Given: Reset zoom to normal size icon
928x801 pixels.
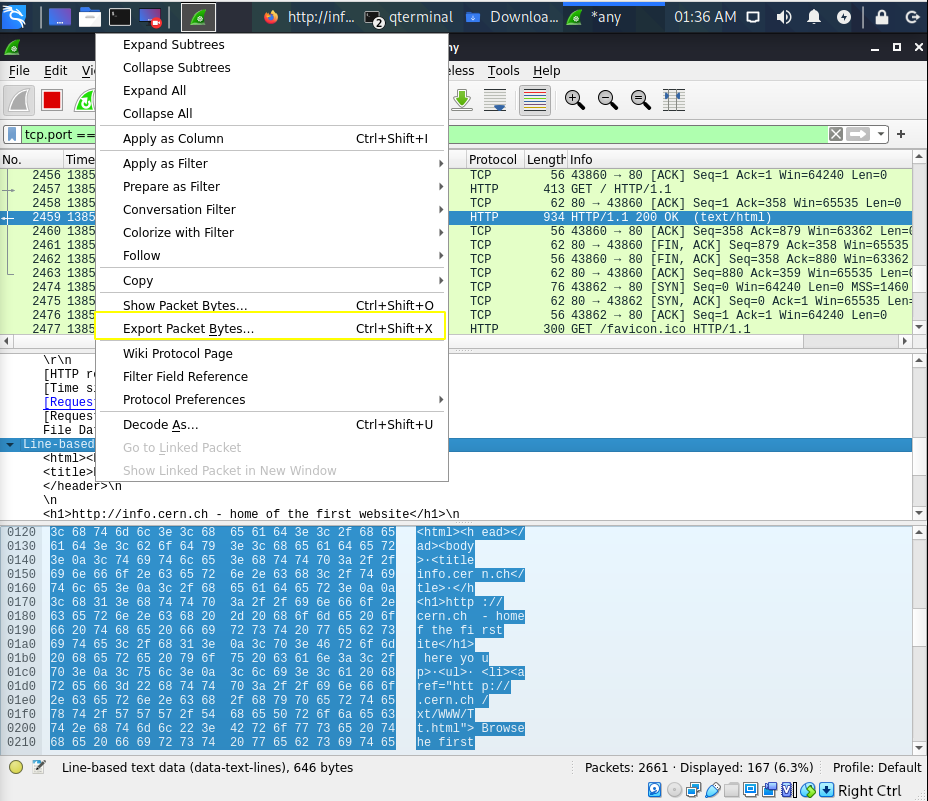Looking at the screenshot, I should tap(641, 100).
